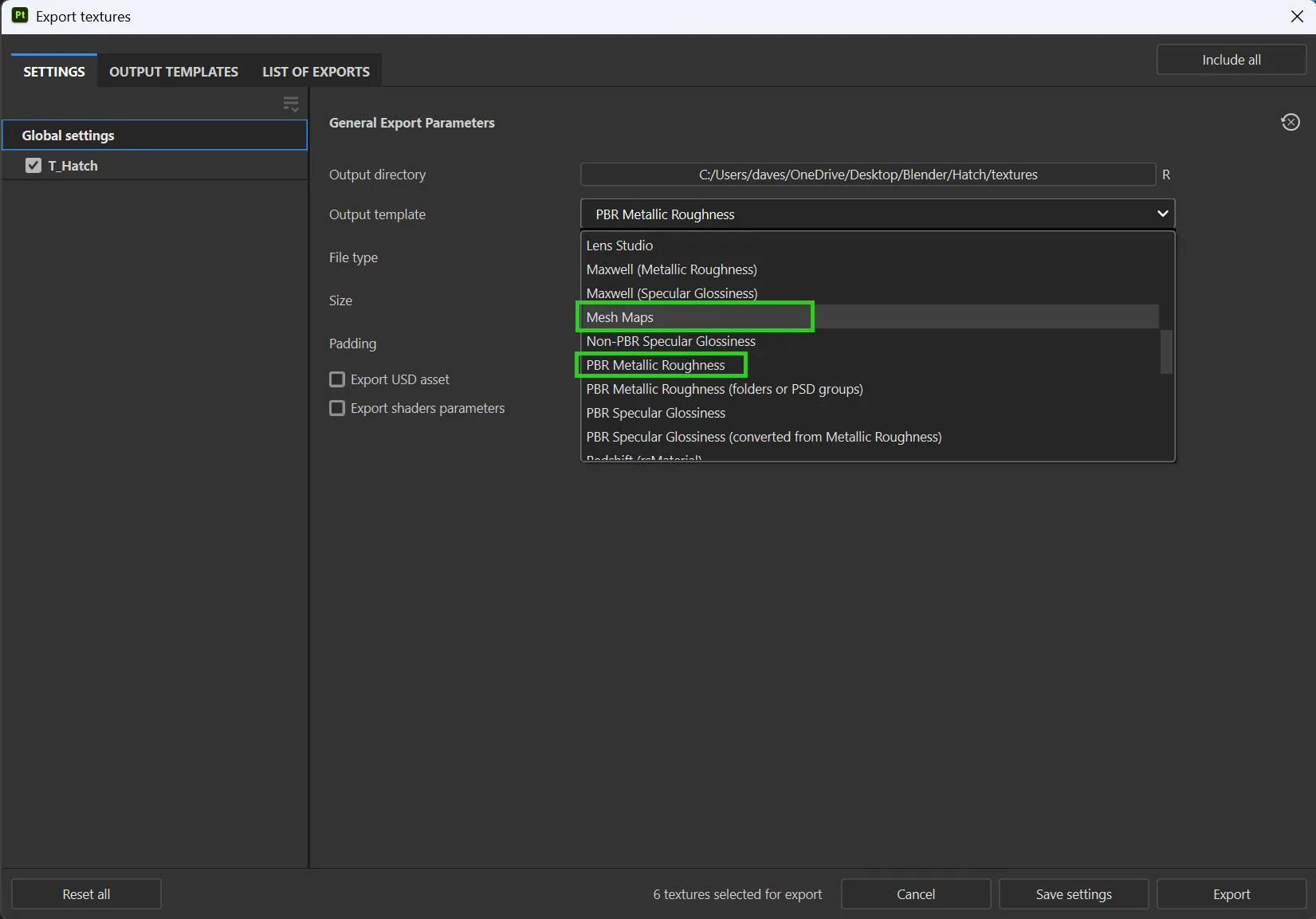Enable Export USD asset checkbox
This screenshot has width=1316, height=919.
tap(337, 379)
